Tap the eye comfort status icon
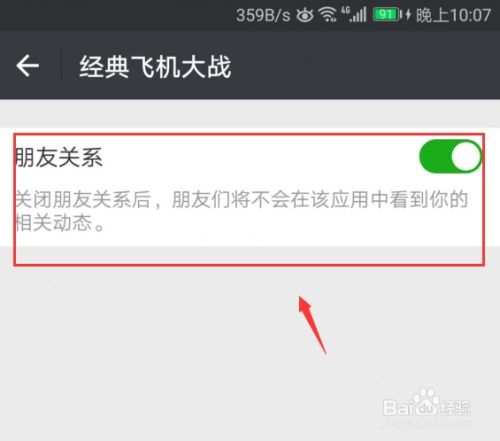 point(305,15)
